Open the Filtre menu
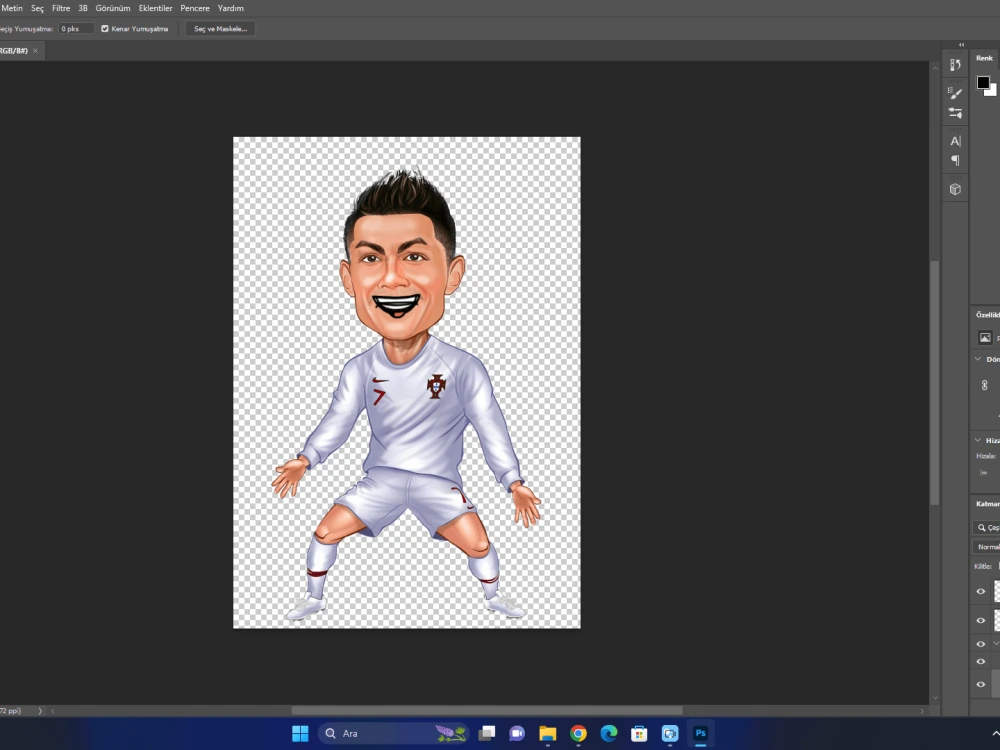 click(x=61, y=8)
